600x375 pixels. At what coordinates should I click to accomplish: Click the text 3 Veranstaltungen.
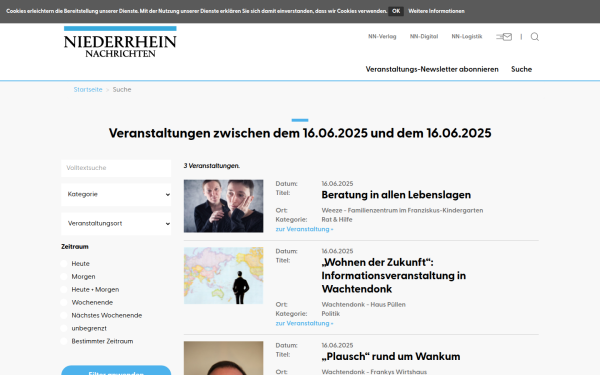click(x=212, y=166)
